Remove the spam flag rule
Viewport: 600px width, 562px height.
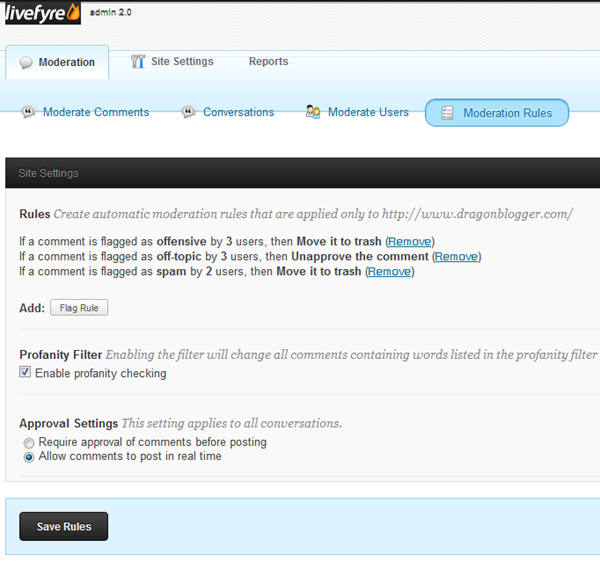[389, 271]
